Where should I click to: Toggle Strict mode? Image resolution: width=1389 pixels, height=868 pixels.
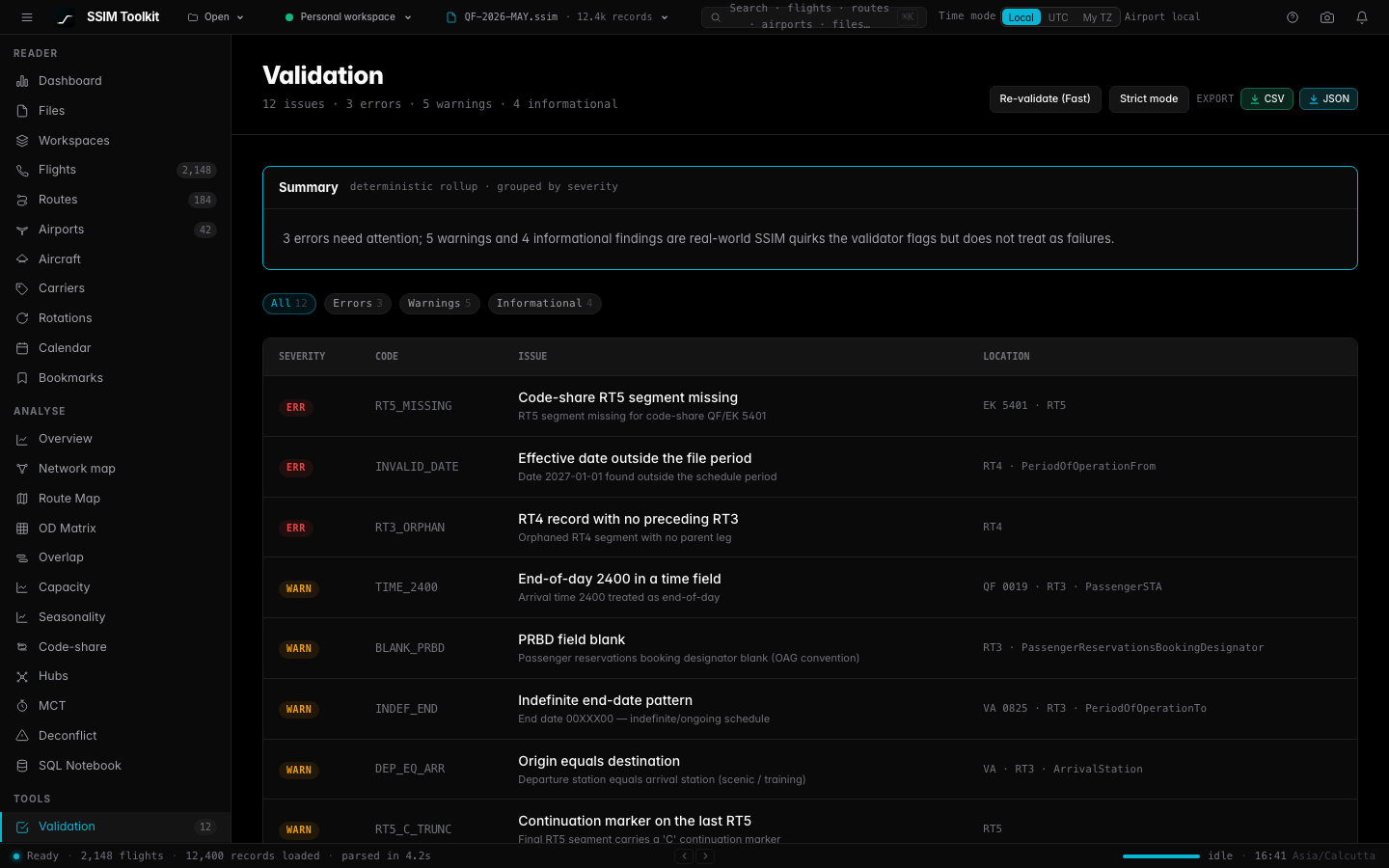tap(1149, 99)
